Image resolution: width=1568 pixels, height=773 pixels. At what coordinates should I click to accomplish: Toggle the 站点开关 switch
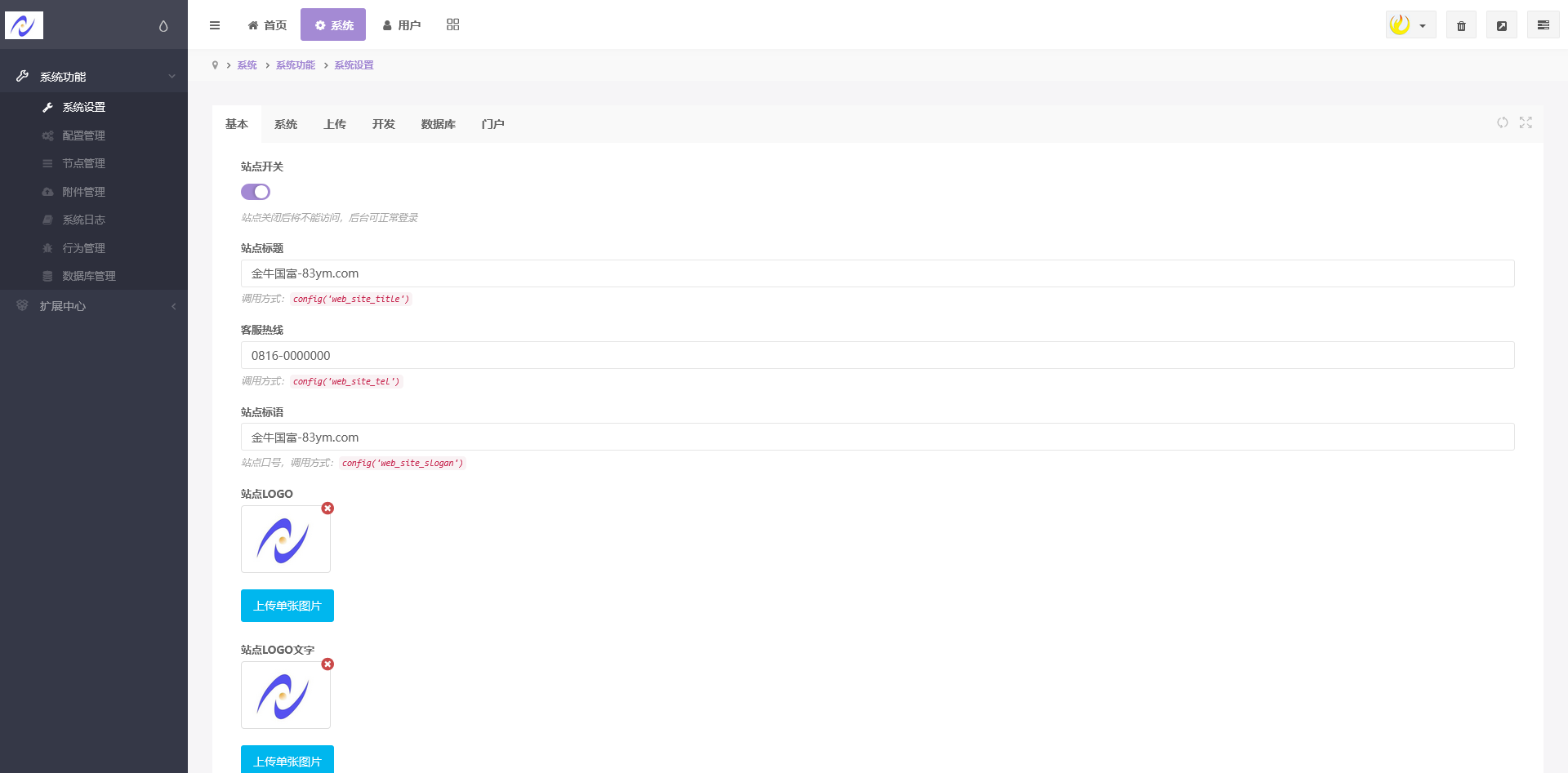click(x=256, y=192)
